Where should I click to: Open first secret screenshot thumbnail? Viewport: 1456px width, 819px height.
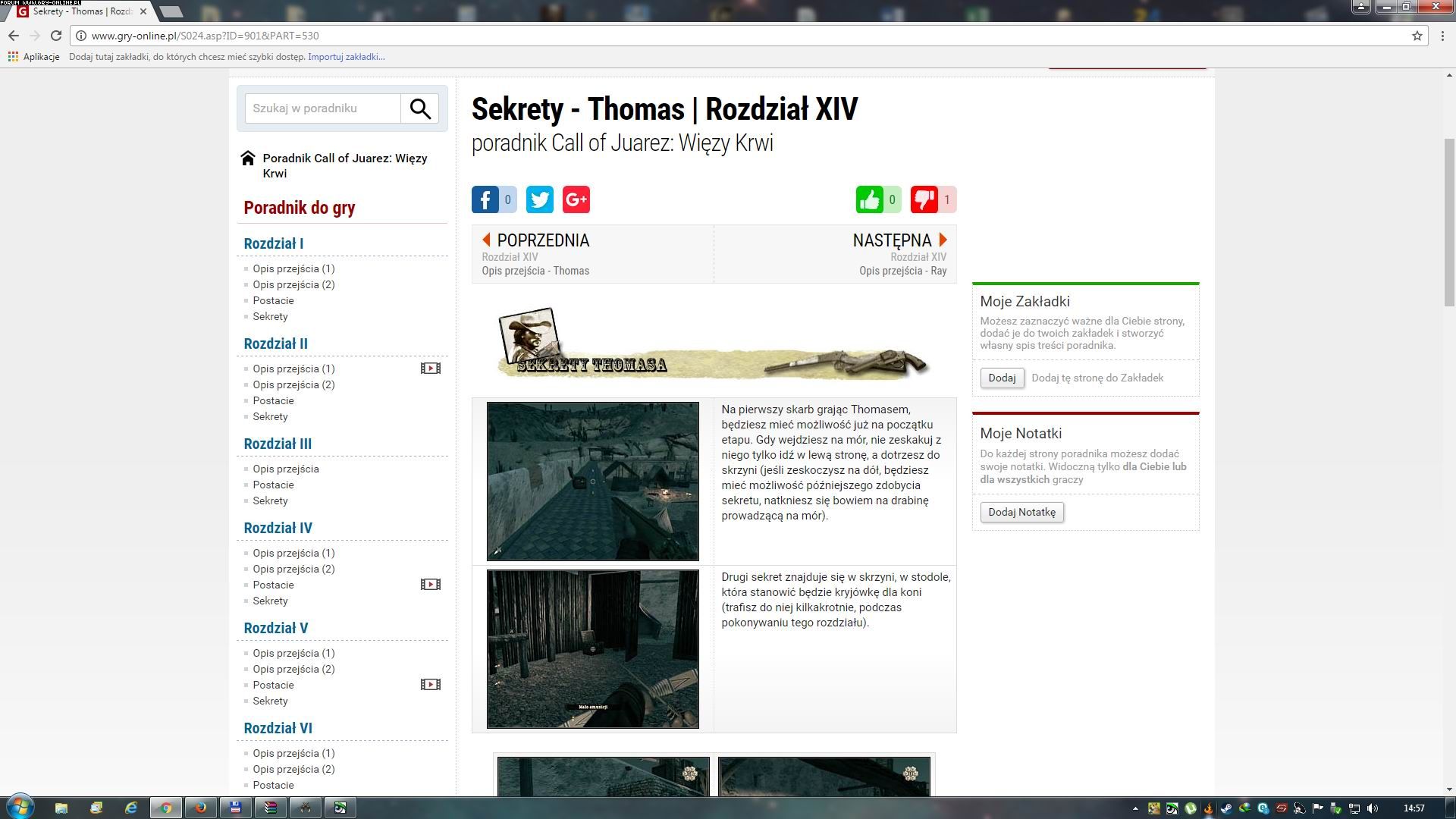(592, 482)
